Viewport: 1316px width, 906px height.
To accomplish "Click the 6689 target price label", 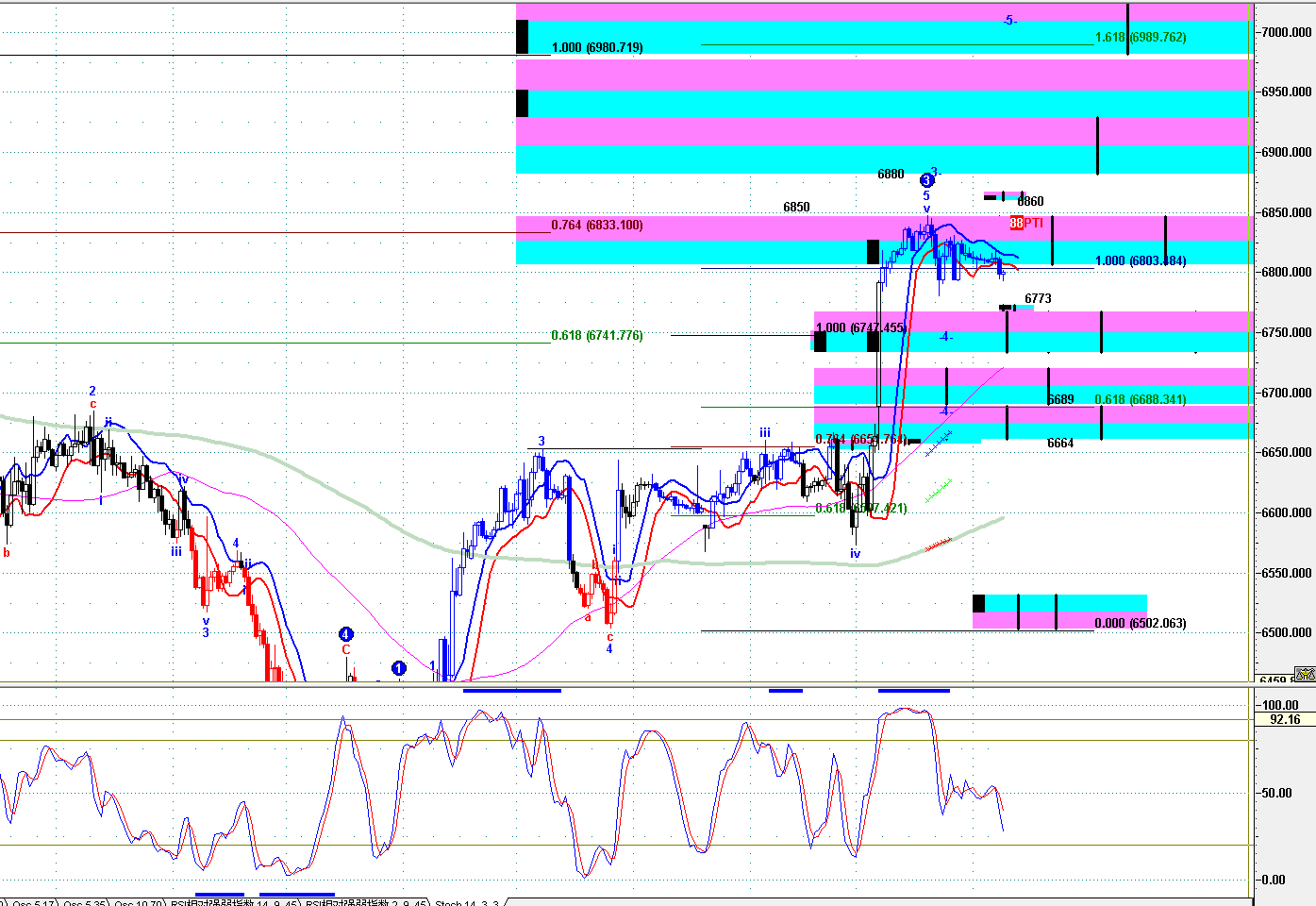I will (1060, 399).
